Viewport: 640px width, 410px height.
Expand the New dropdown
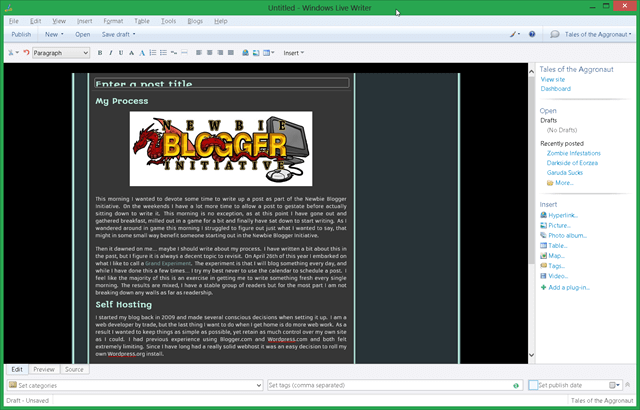pyautogui.click(x=54, y=34)
